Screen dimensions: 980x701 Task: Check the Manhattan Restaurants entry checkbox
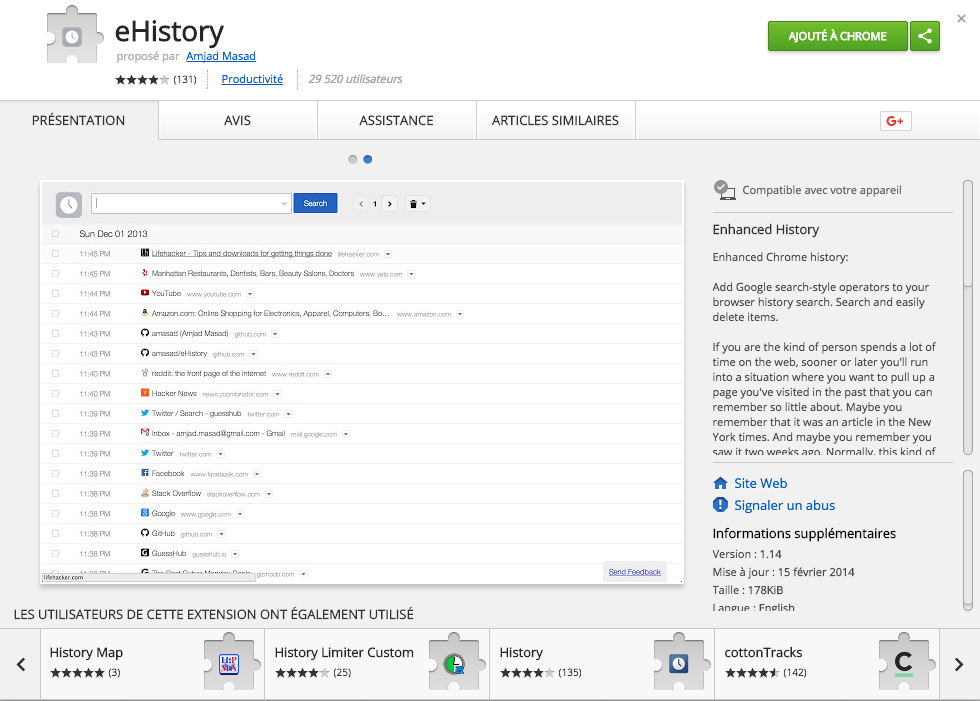pos(55,274)
